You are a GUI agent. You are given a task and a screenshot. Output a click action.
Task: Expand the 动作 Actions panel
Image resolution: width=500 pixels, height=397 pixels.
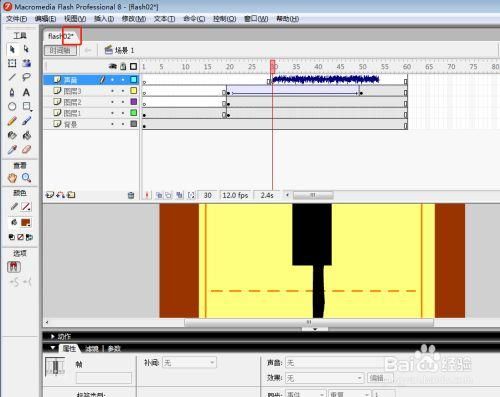[x=53, y=336]
